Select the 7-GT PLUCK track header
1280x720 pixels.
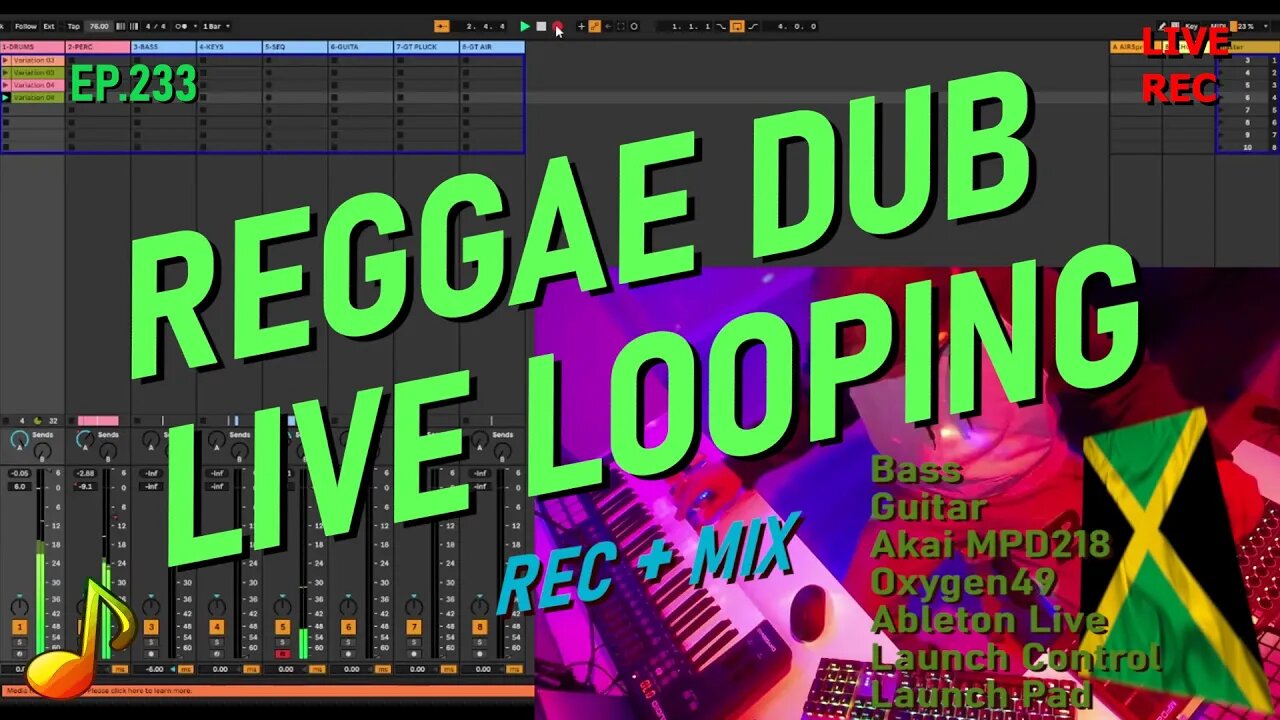427,47
